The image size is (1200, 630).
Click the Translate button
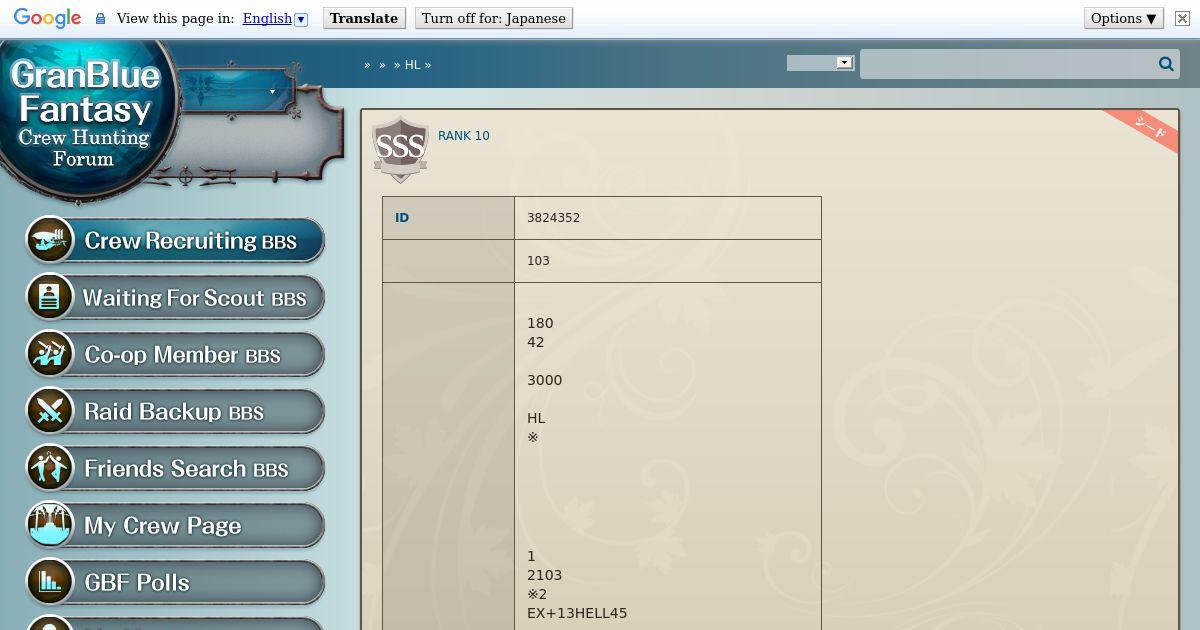coord(364,18)
